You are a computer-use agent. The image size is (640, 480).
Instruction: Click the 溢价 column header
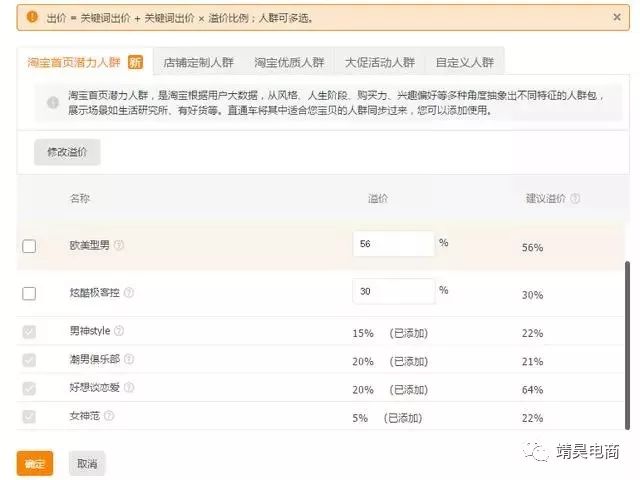(x=378, y=198)
